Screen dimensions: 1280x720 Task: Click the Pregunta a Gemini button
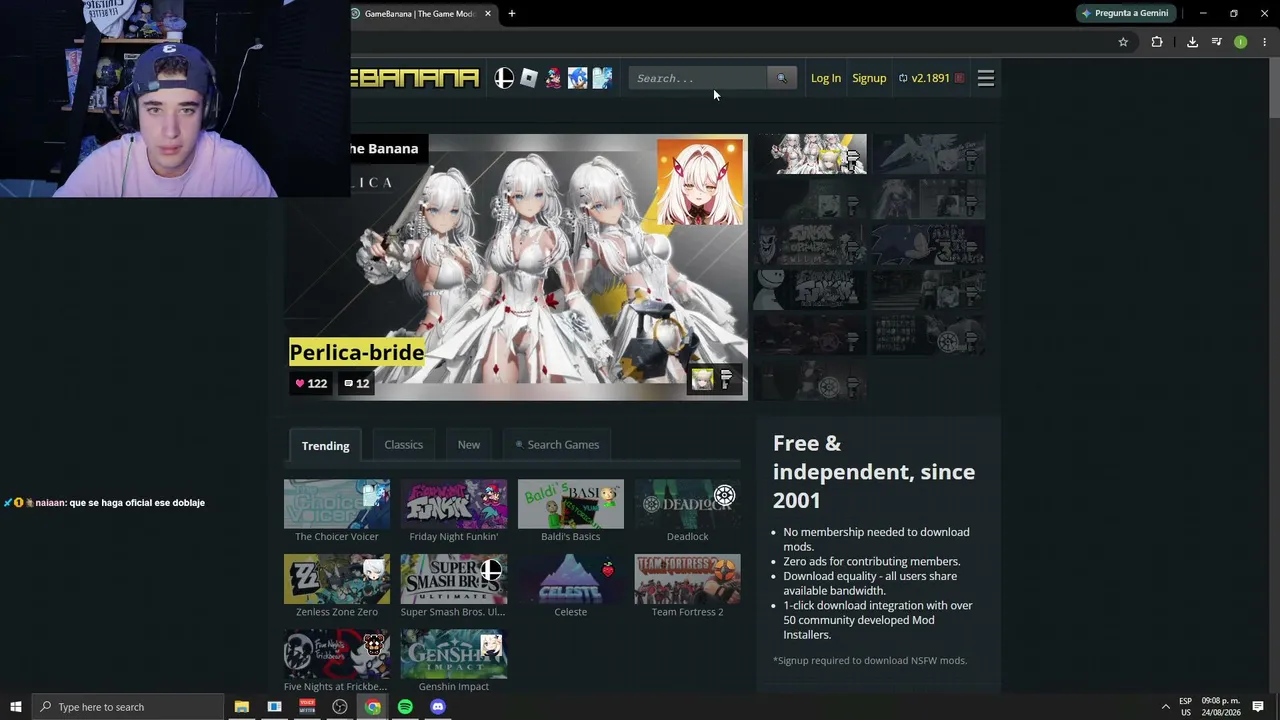point(1125,13)
